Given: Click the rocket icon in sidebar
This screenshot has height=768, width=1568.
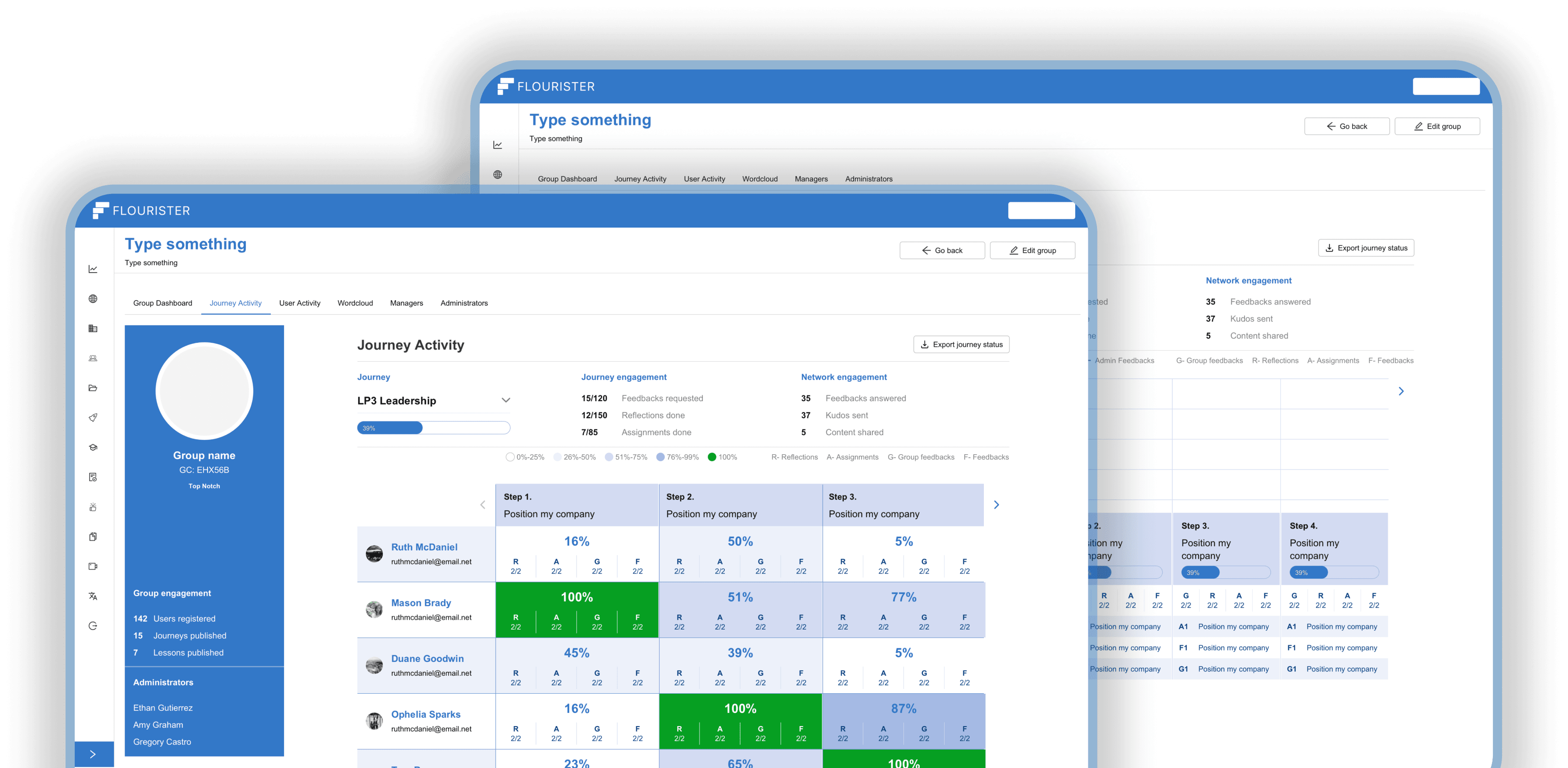Looking at the screenshot, I should [93, 418].
